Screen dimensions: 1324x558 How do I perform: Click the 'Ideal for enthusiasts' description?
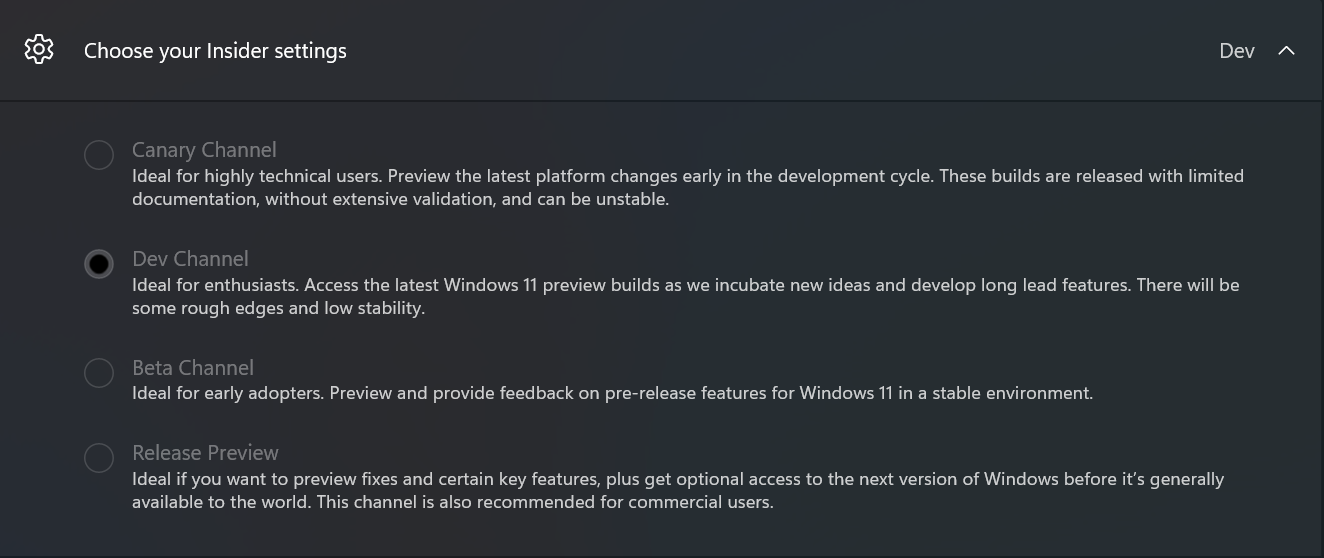(x=686, y=296)
